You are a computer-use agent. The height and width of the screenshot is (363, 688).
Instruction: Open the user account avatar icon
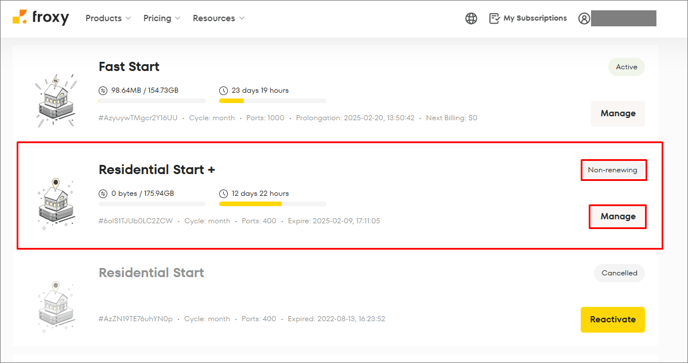coord(584,18)
